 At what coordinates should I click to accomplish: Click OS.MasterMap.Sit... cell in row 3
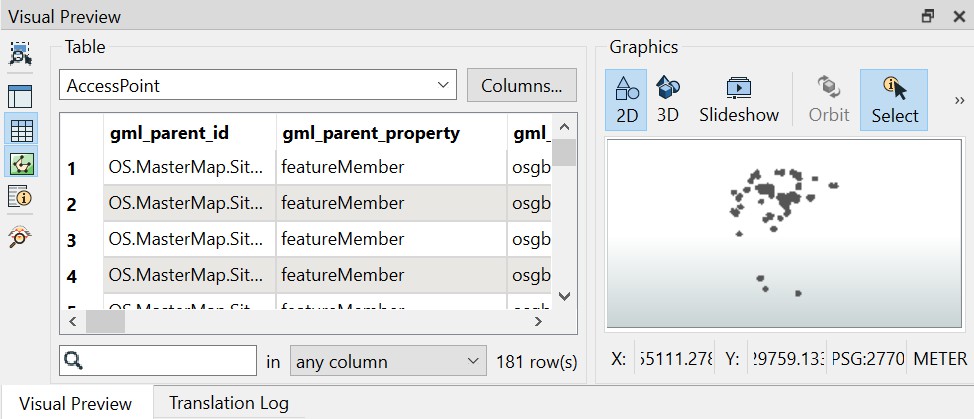[x=189, y=239]
